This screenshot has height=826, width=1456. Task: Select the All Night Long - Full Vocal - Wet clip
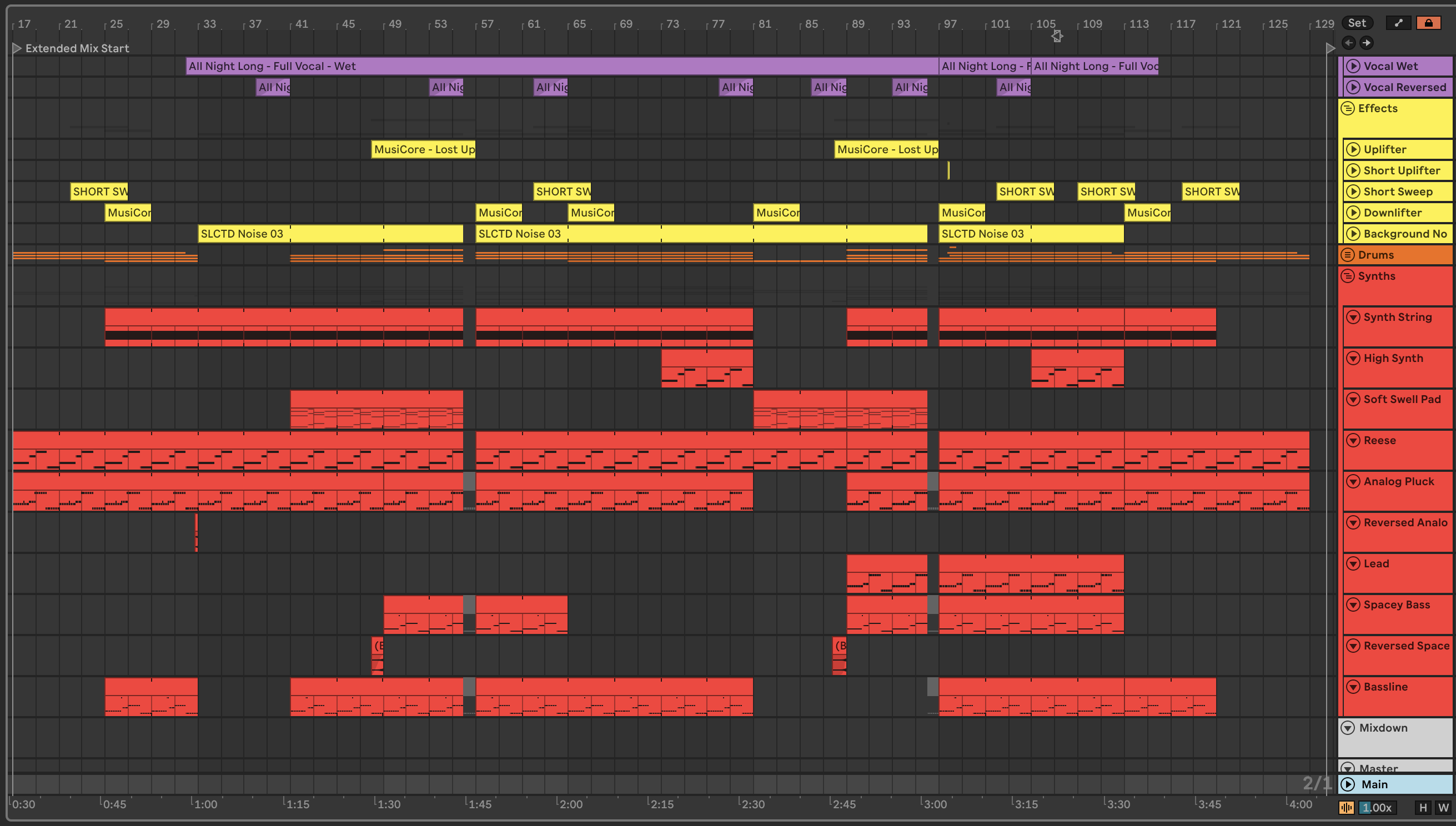tap(562, 66)
